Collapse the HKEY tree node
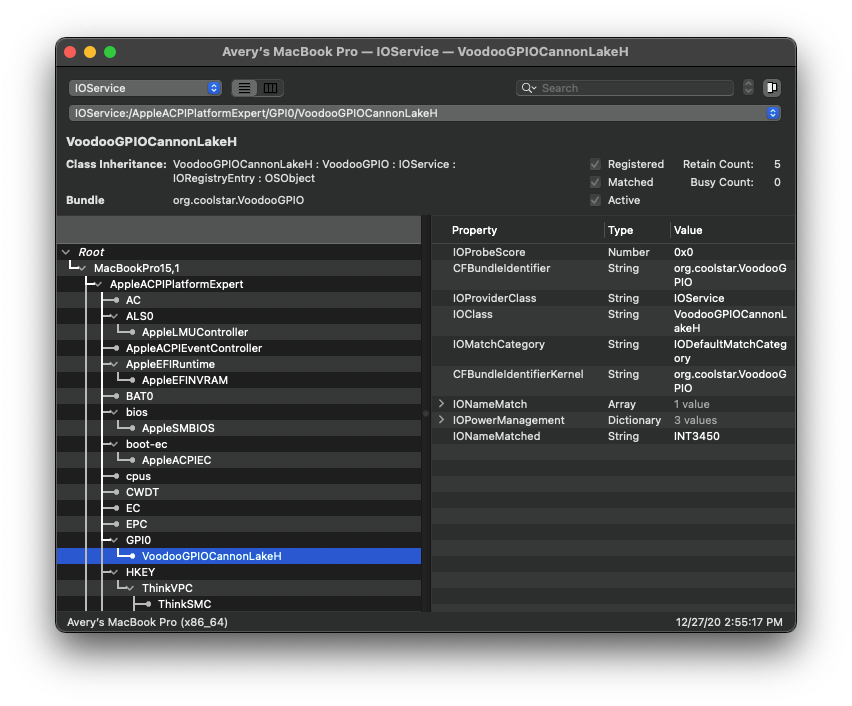The image size is (852, 706). 116,572
